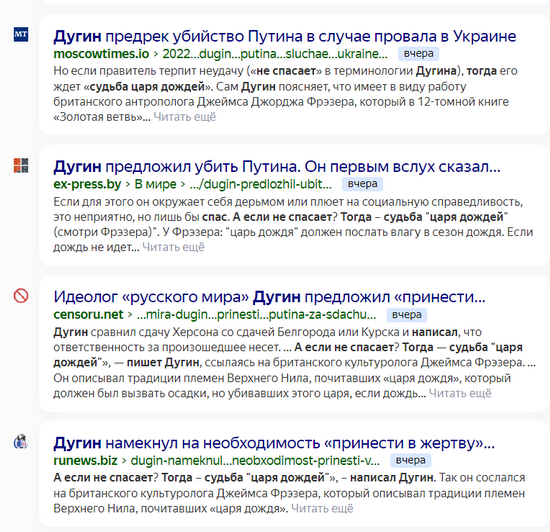This screenshot has width=550, height=532.
Task: Click snippet text 'Но если правитель терпит неудачу'
Action: (x=149, y=71)
